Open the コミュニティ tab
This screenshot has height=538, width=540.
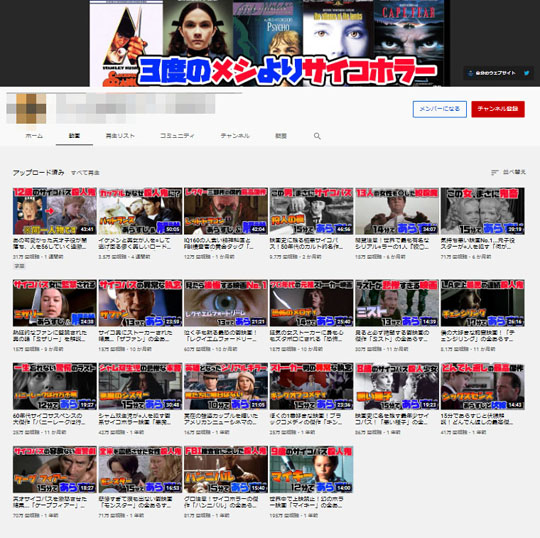point(177,136)
